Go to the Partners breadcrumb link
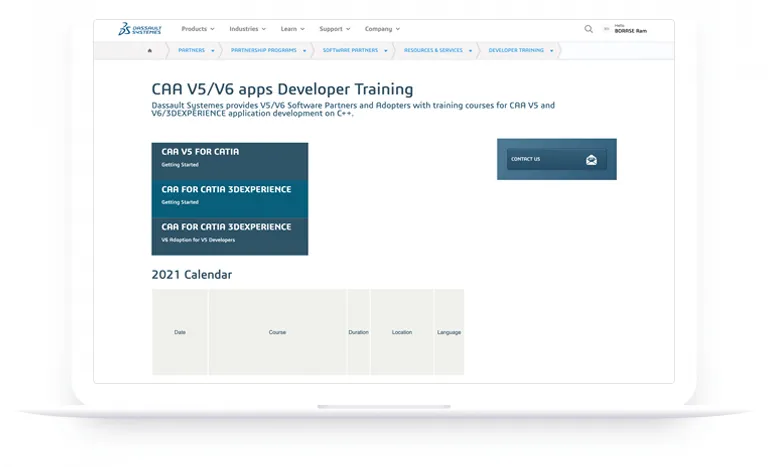768x467 pixels. pos(192,50)
